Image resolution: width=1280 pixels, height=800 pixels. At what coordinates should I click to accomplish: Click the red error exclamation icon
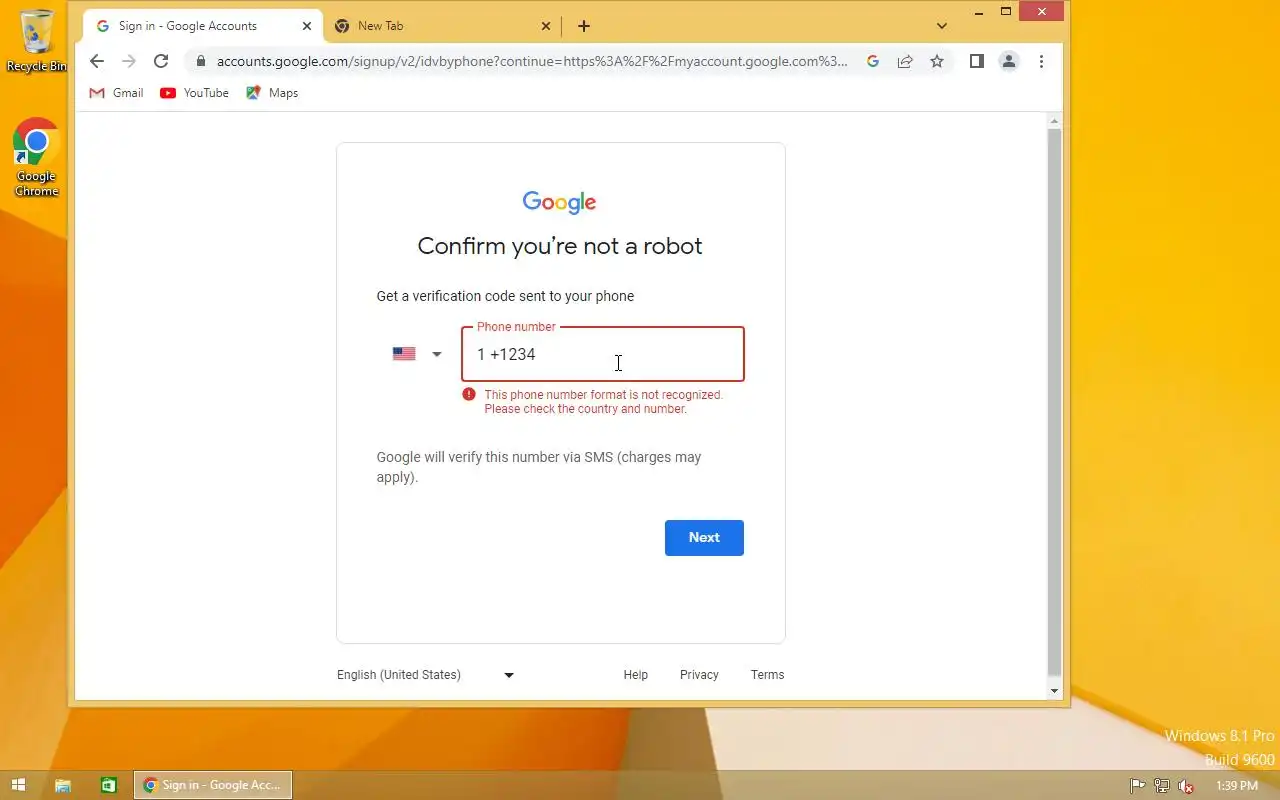pyautogui.click(x=469, y=395)
